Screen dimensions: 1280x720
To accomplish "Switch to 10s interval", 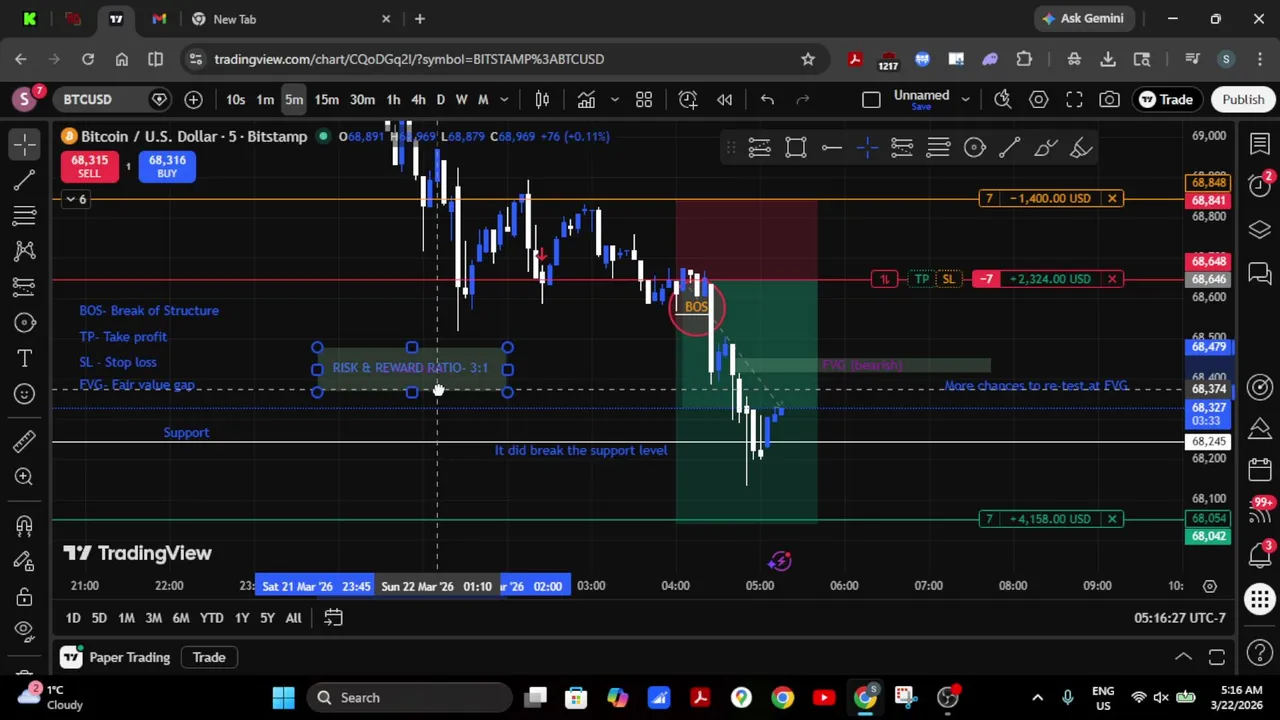I will (x=235, y=99).
